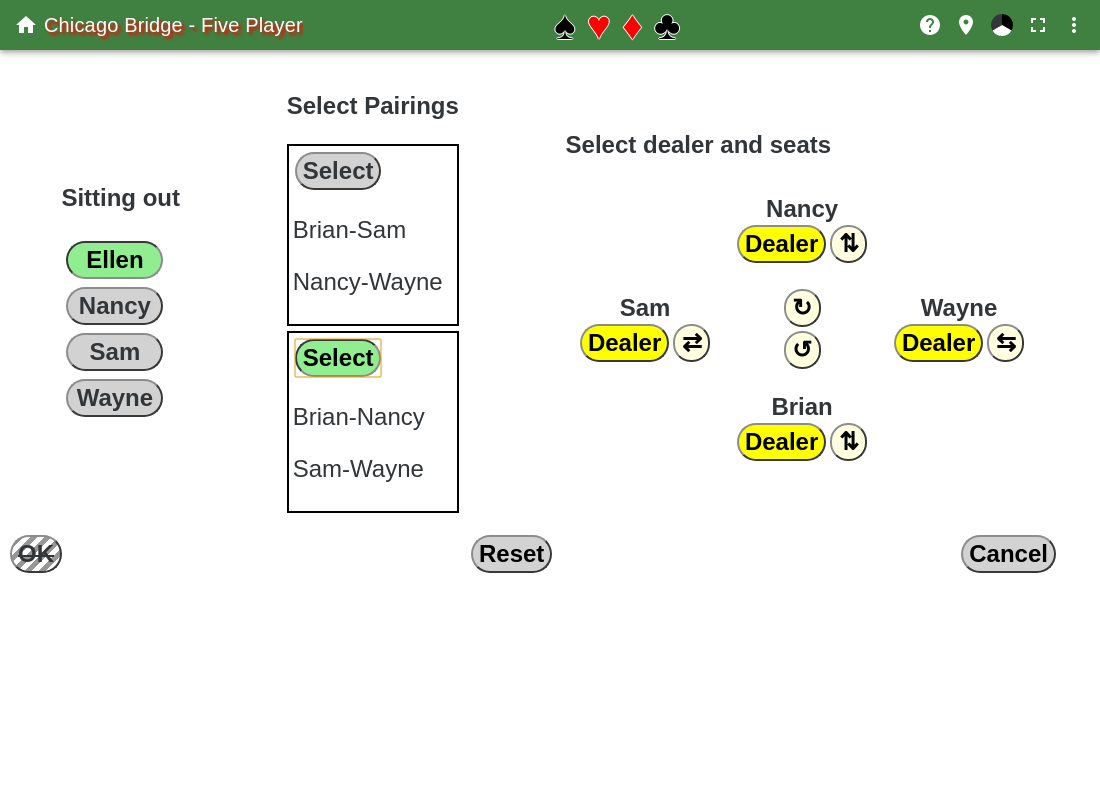Toggle the dark mode theme icon
1100x800 pixels.
click(1002, 25)
